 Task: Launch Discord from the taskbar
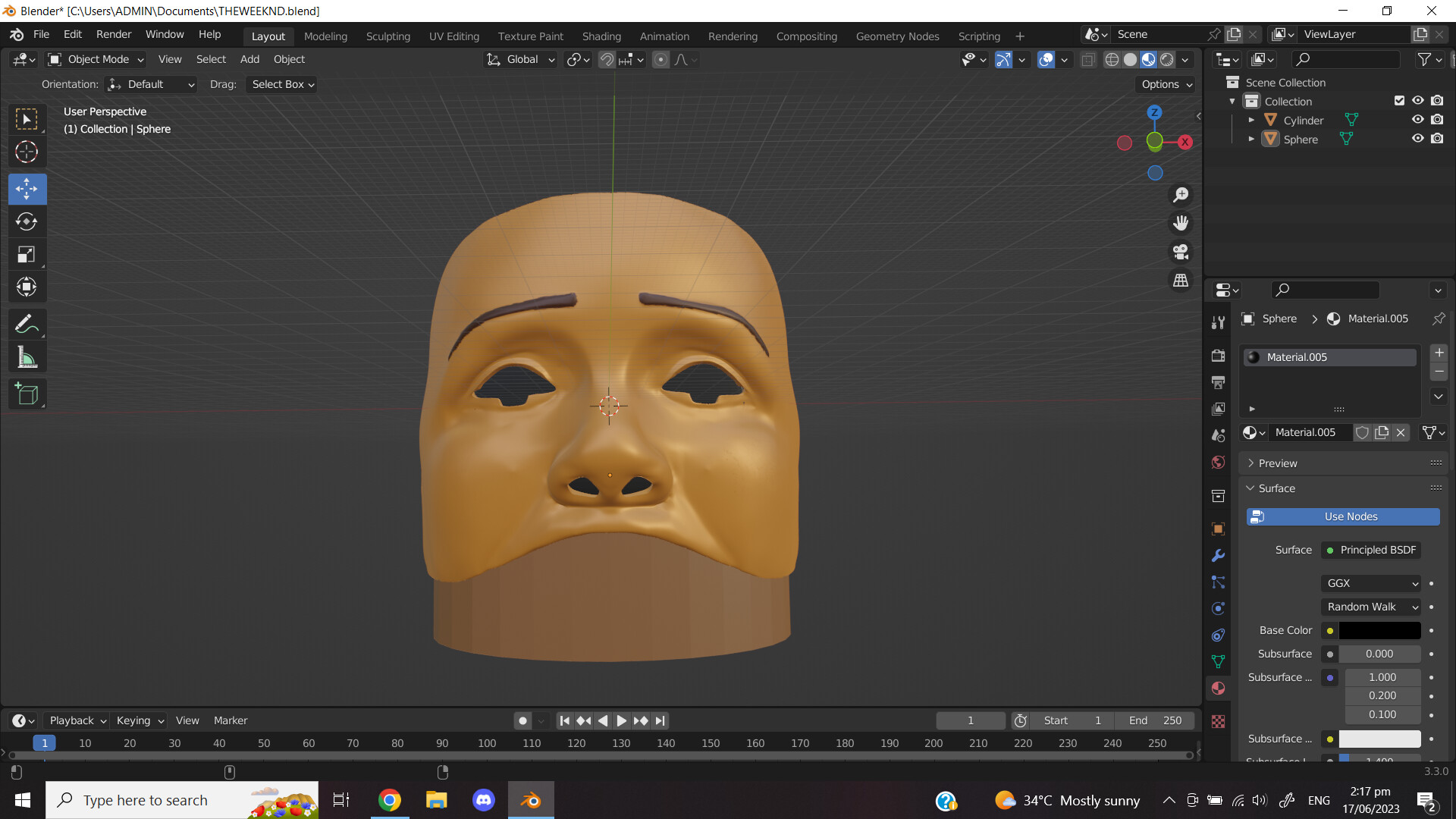click(483, 799)
